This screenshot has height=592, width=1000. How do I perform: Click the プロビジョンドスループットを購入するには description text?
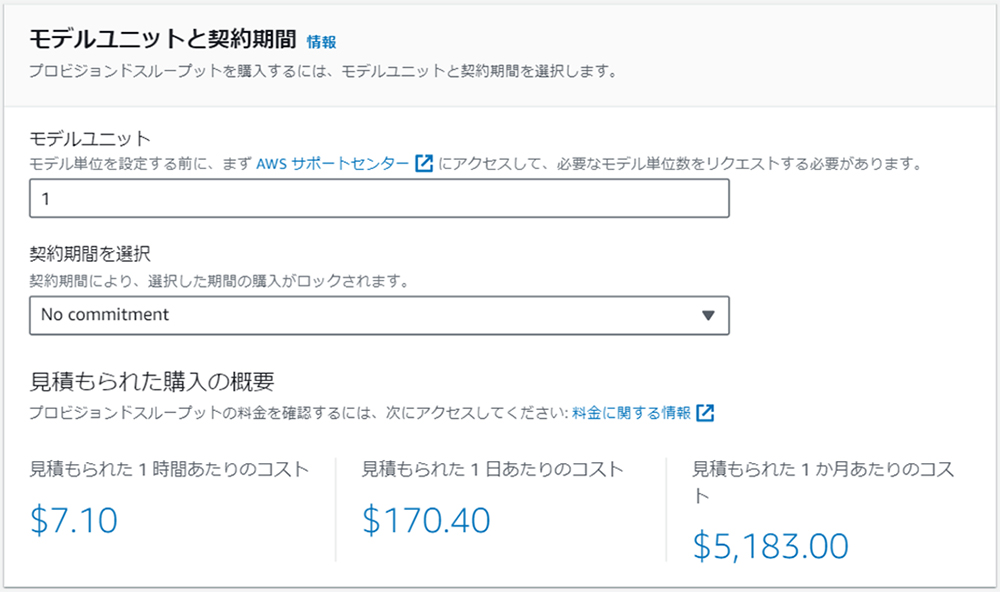[x=323, y=71]
